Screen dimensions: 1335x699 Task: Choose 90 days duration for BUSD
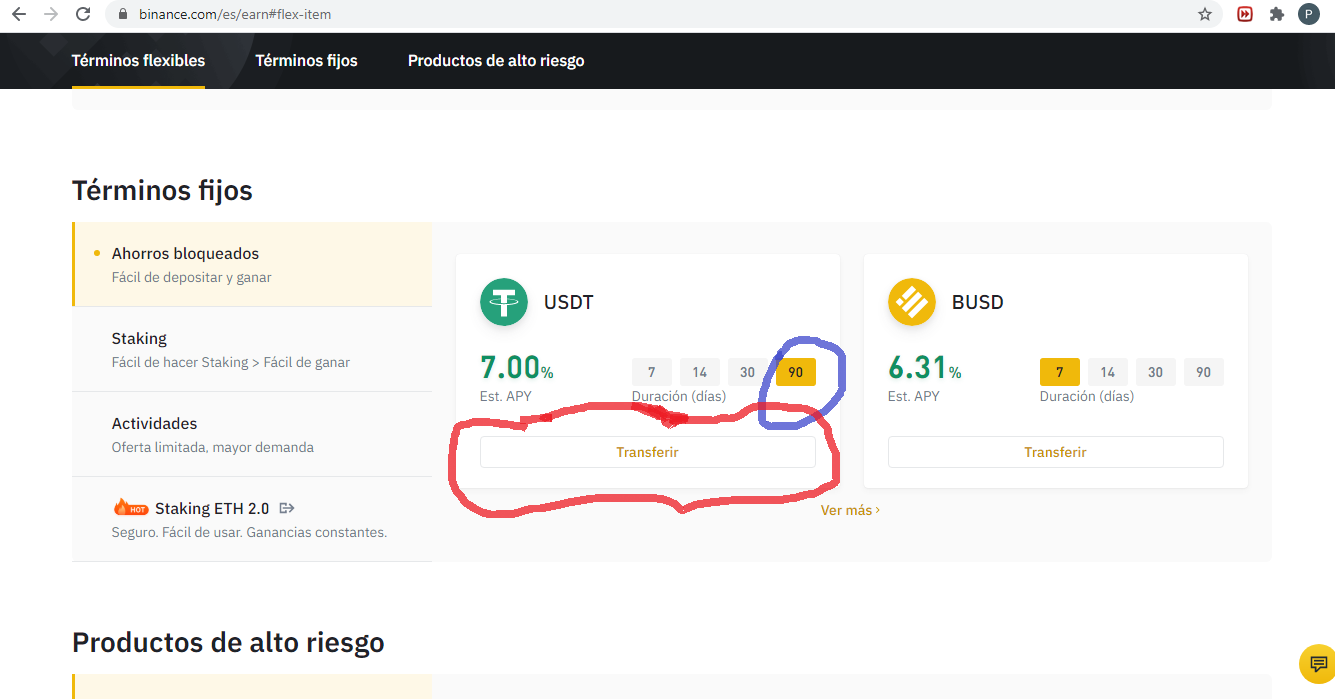pos(1204,372)
